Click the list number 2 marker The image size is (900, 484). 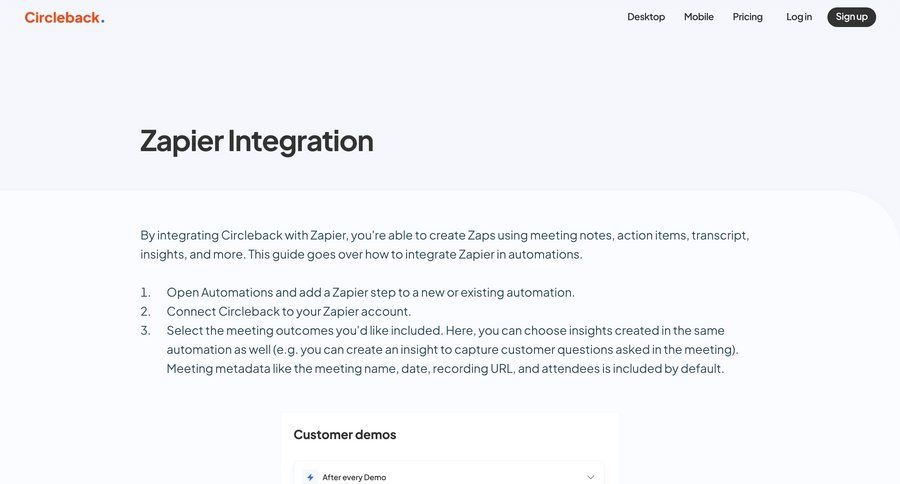pyautogui.click(x=145, y=311)
